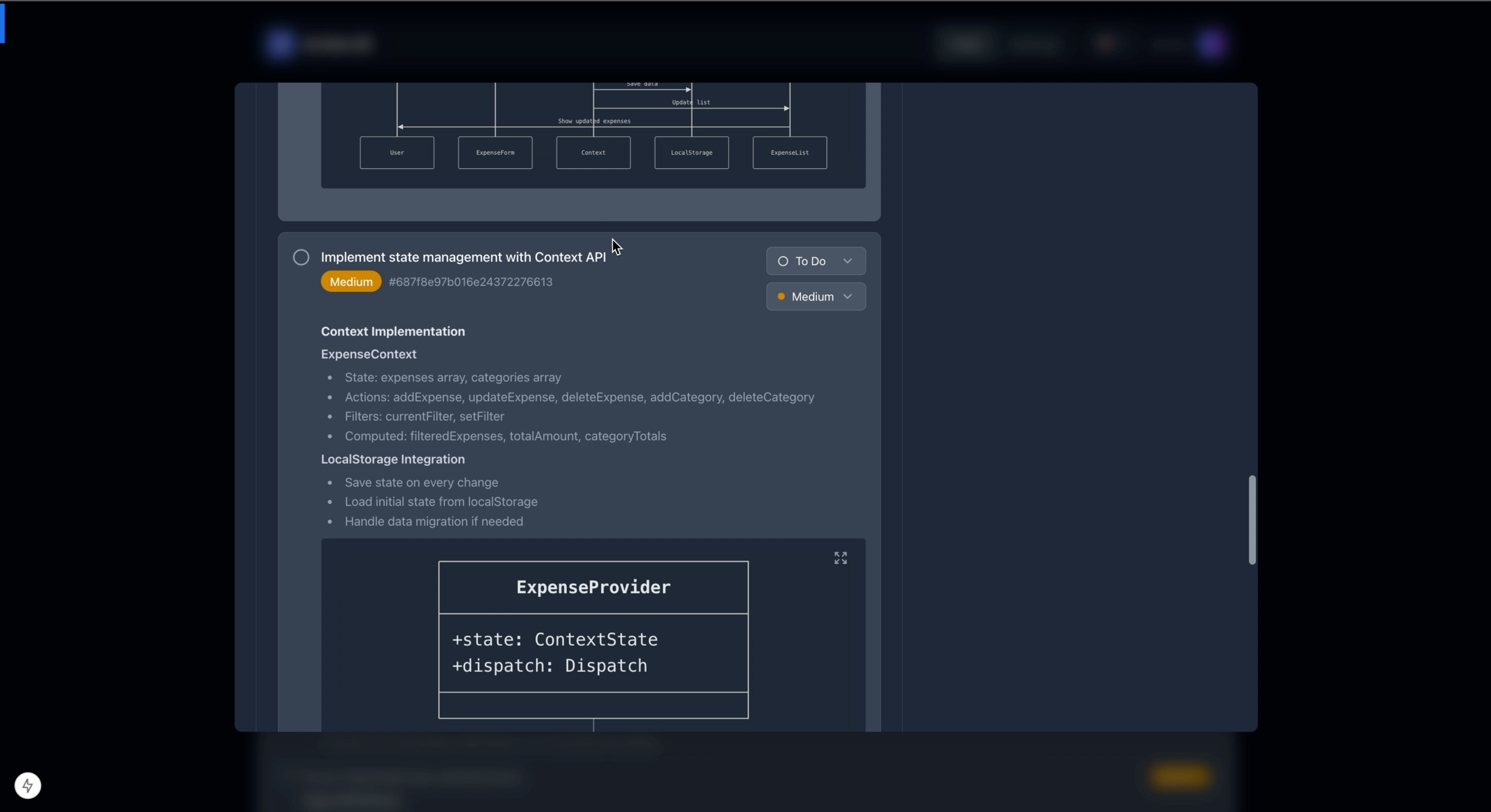Click the 'Actions: addExpense' bullet line
The height and width of the screenshot is (812, 1491).
point(579,397)
